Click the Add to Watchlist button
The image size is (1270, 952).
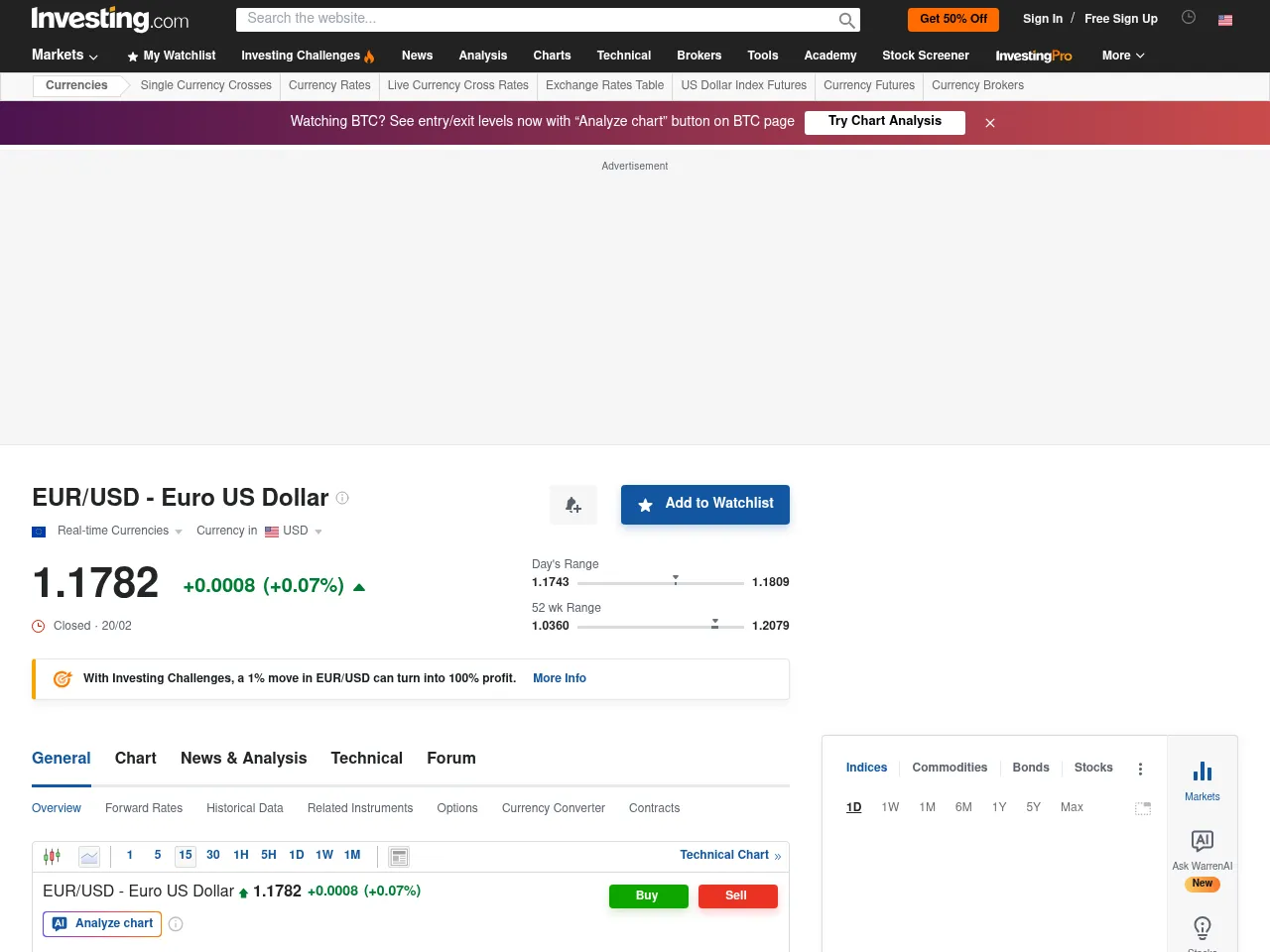[705, 504]
